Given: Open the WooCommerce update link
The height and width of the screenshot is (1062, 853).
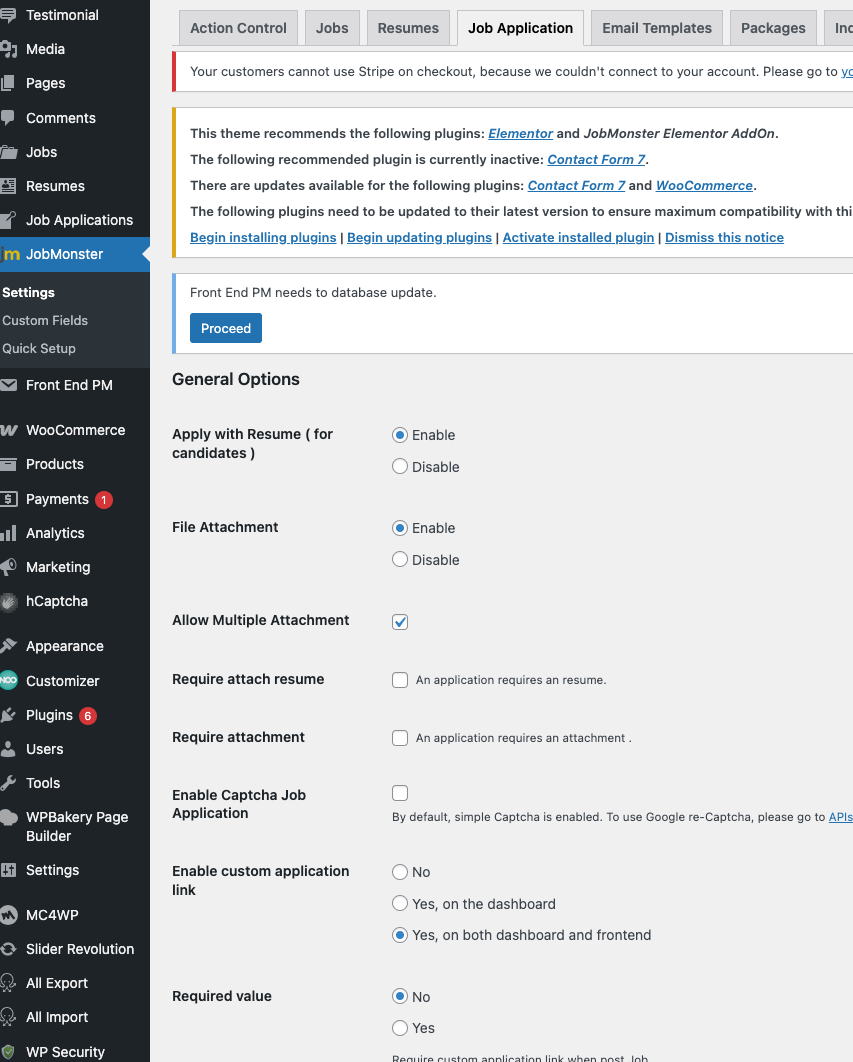Looking at the screenshot, I should pyautogui.click(x=704, y=186).
